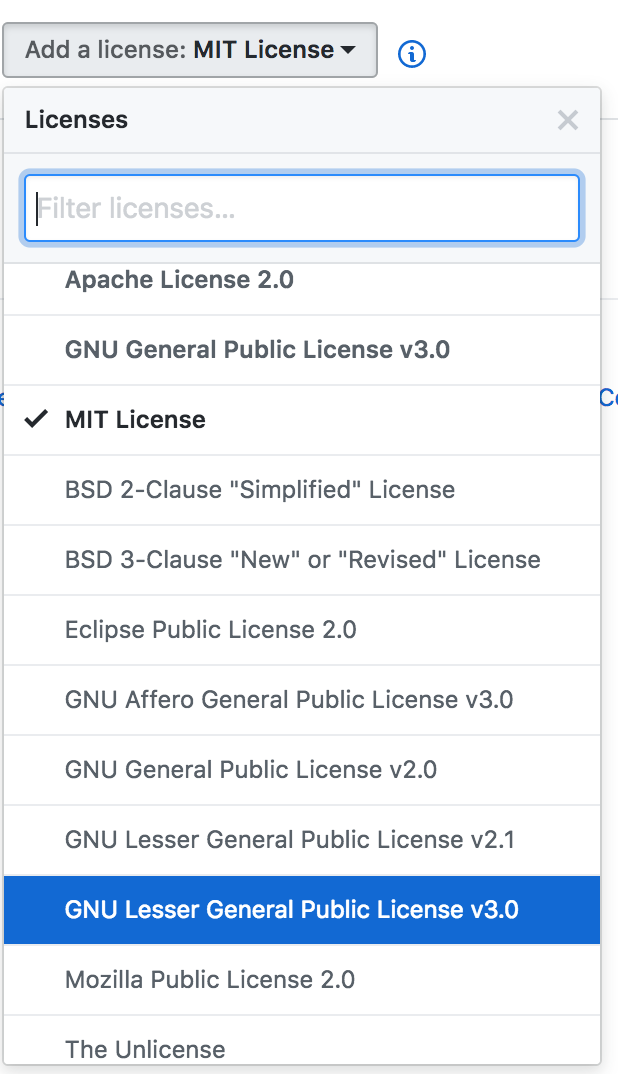The image size is (618, 1074).
Task: Select BSD 3-Clause New or Revised License
Action: click(302, 560)
